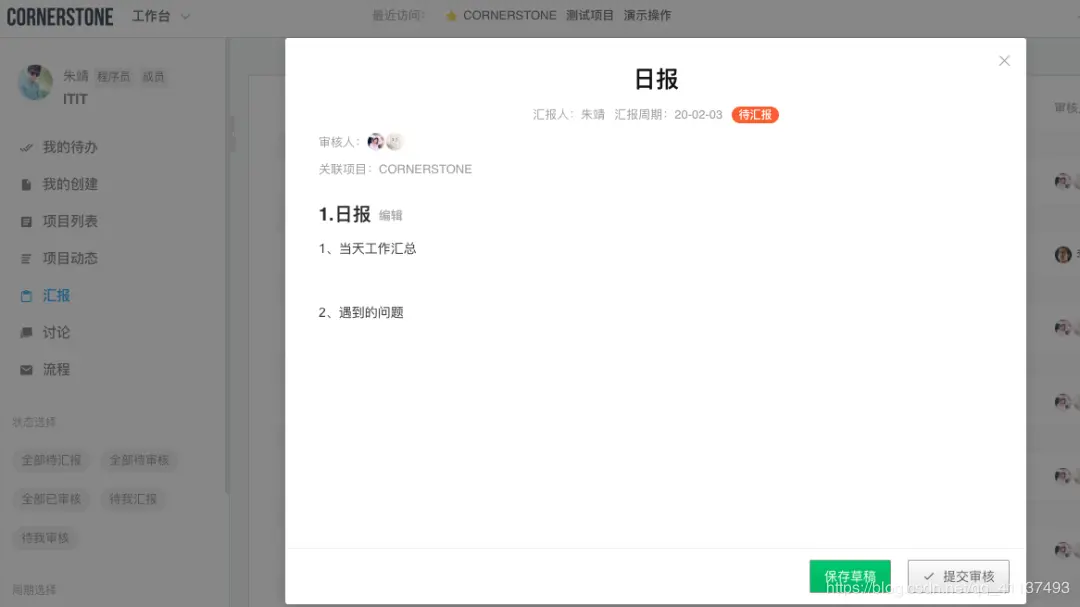Toggle the 待我审核 filter chip
The width and height of the screenshot is (1080, 607).
click(44, 538)
